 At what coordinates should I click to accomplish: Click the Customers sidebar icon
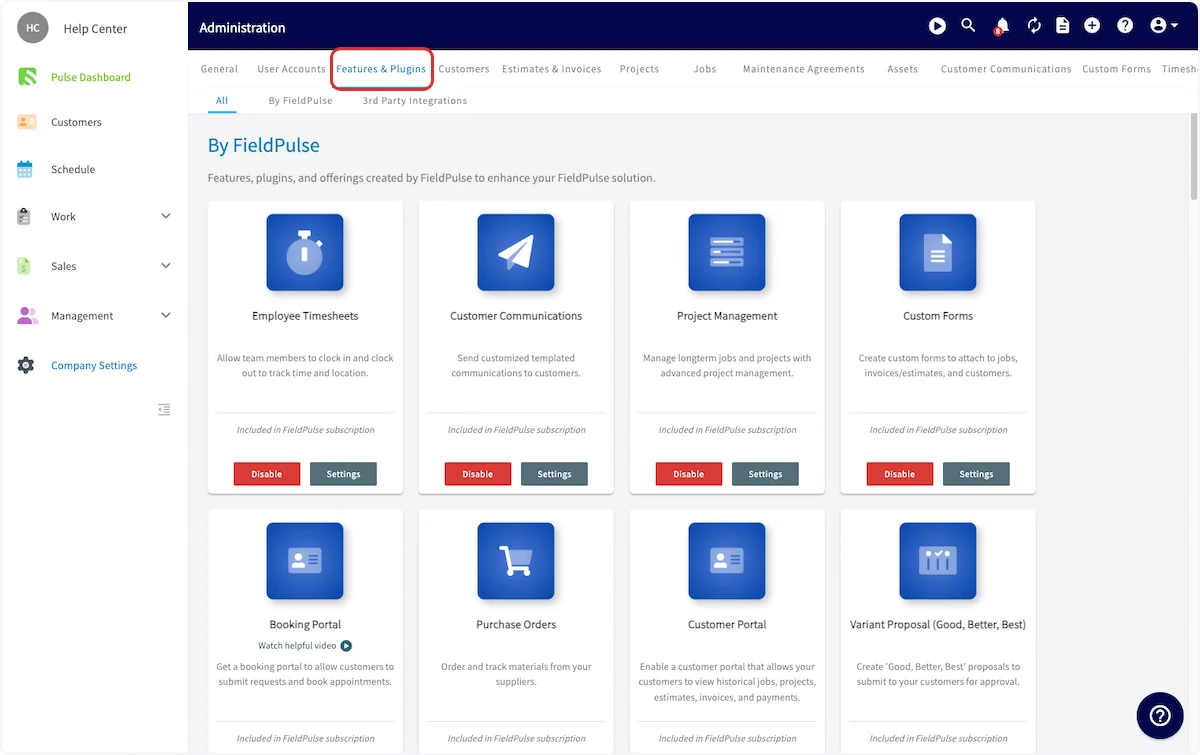coord(27,122)
